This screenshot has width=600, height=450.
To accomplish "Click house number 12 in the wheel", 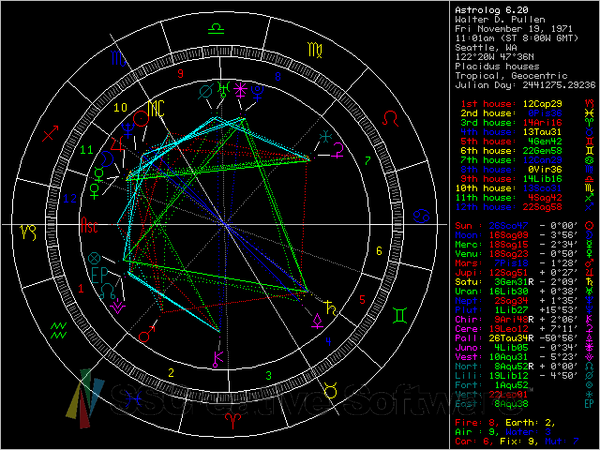I will point(70,199).
